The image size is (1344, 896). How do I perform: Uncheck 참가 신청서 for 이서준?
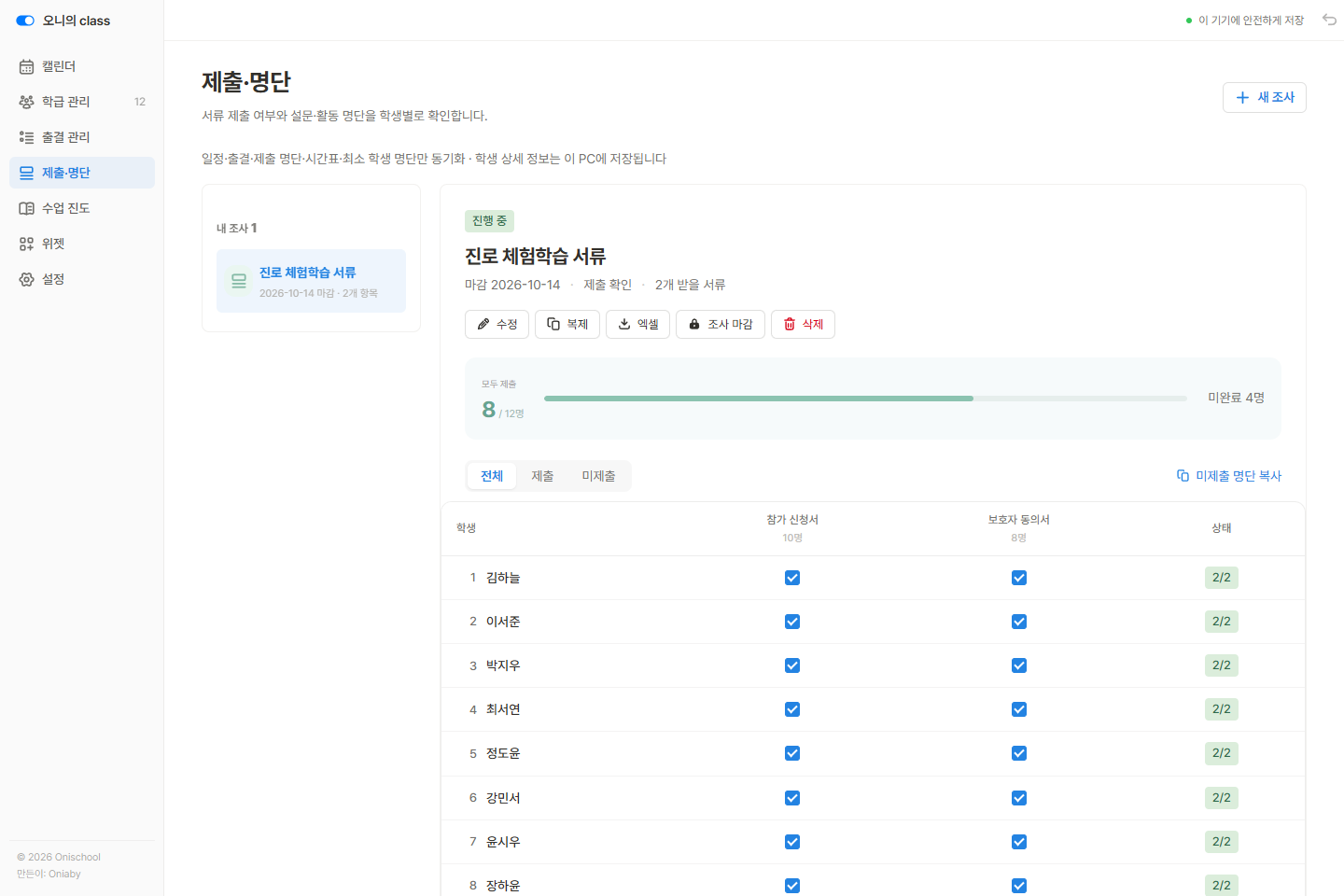(792, 622)
